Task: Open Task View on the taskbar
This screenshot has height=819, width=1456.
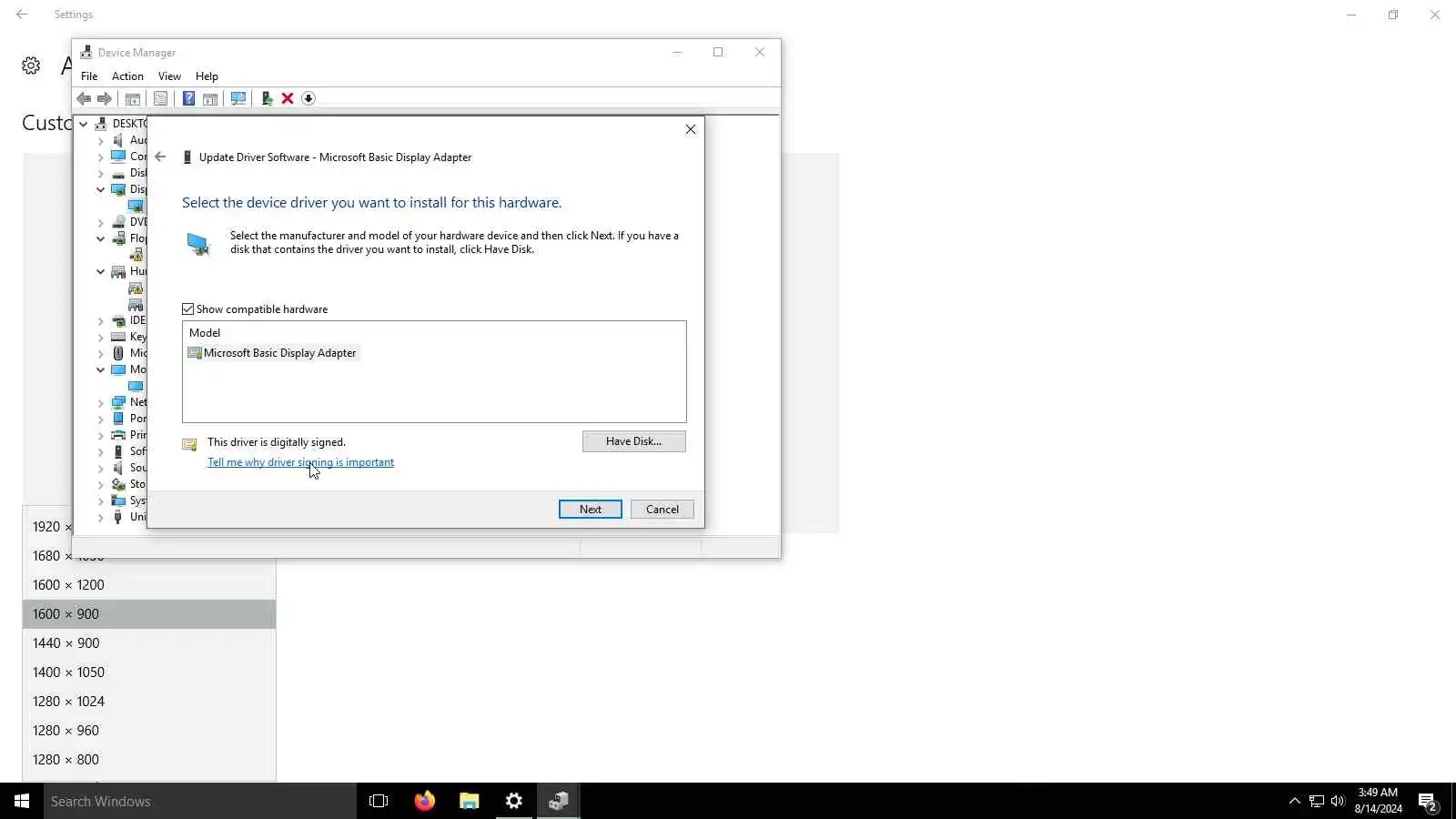Action: click(379, 801)
